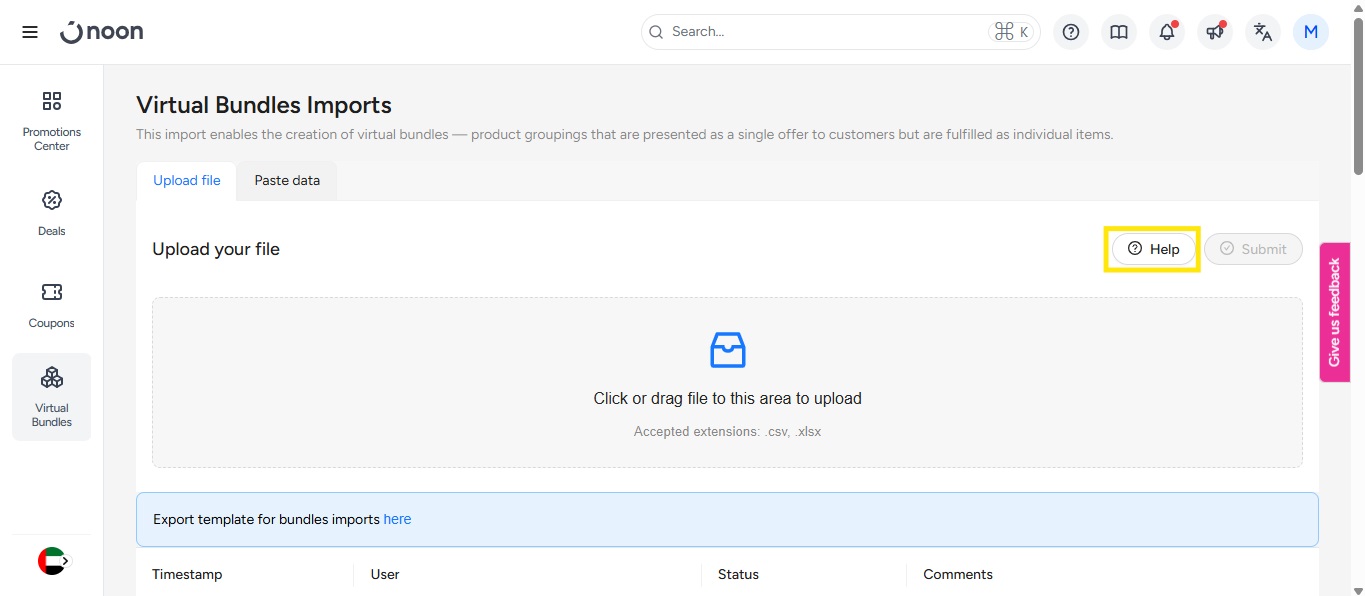Click the language translate icon

(1263, 32)
